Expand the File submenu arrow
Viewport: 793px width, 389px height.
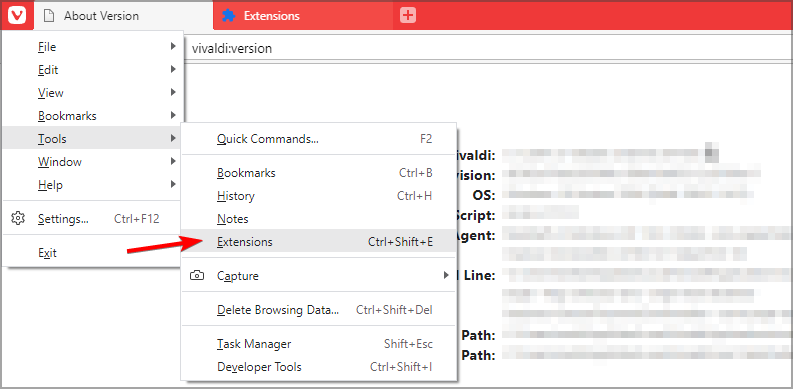point(173,46)
